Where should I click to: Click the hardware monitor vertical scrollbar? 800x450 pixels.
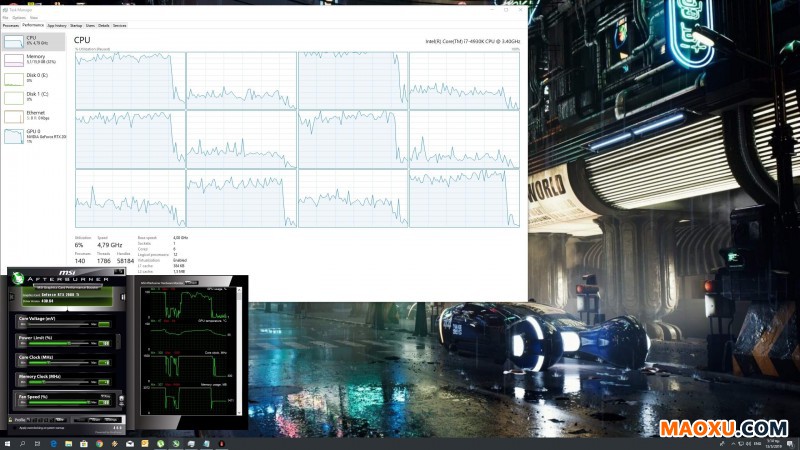pyautogui.click(x=239, y=351)
